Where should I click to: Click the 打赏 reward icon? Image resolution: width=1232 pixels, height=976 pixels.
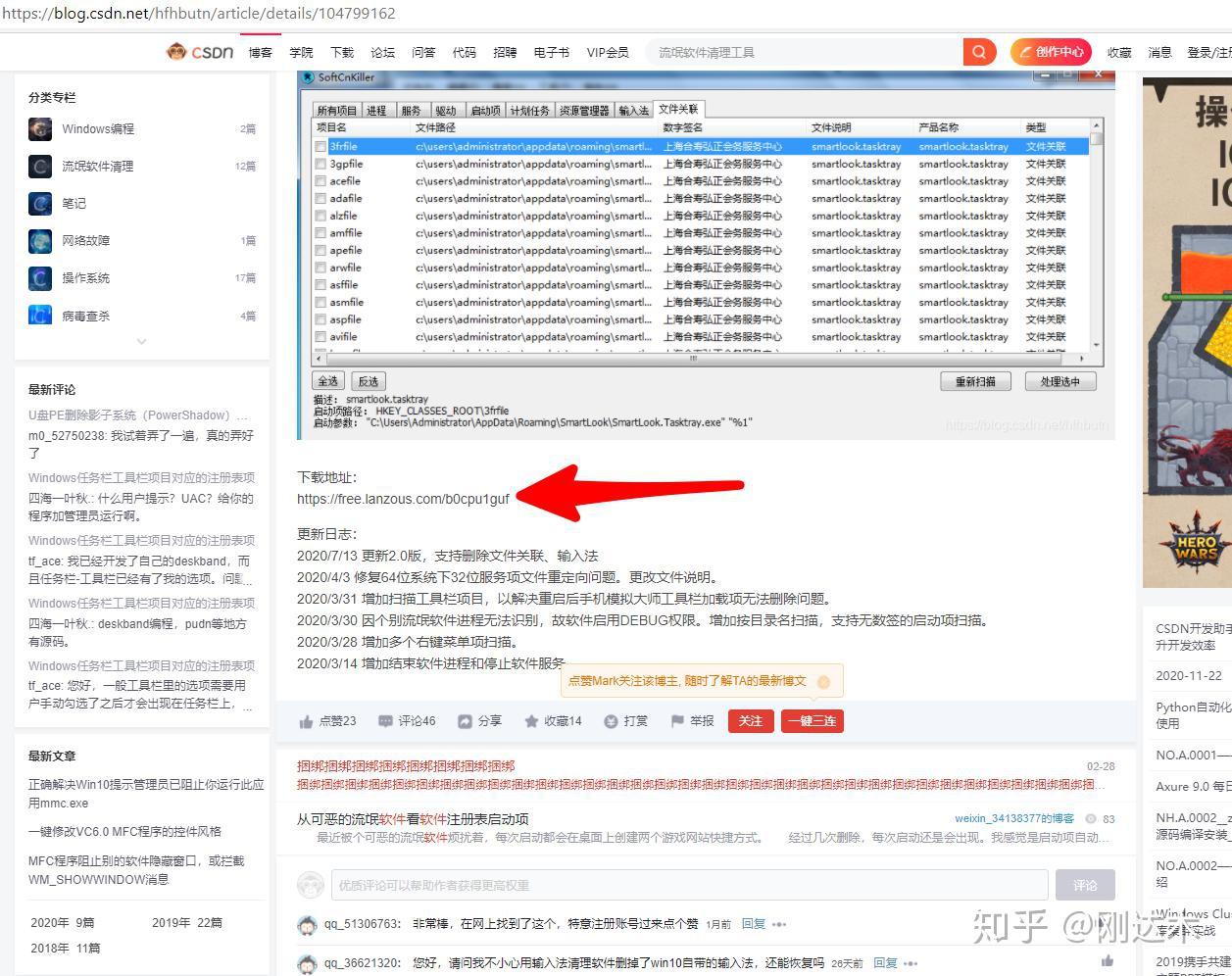click(611, 721)
